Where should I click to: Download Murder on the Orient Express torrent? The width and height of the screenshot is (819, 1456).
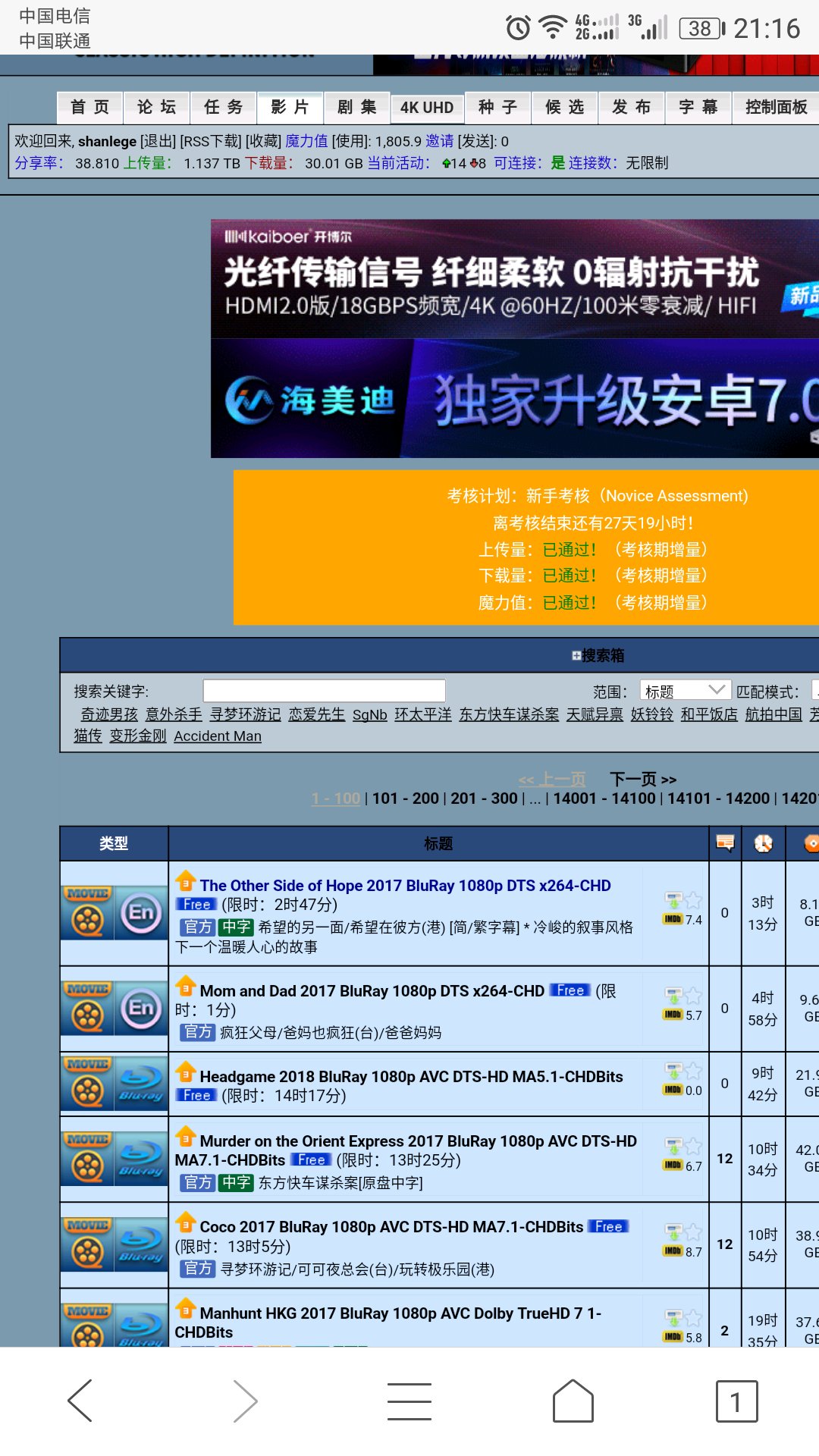click(673, 1146)
